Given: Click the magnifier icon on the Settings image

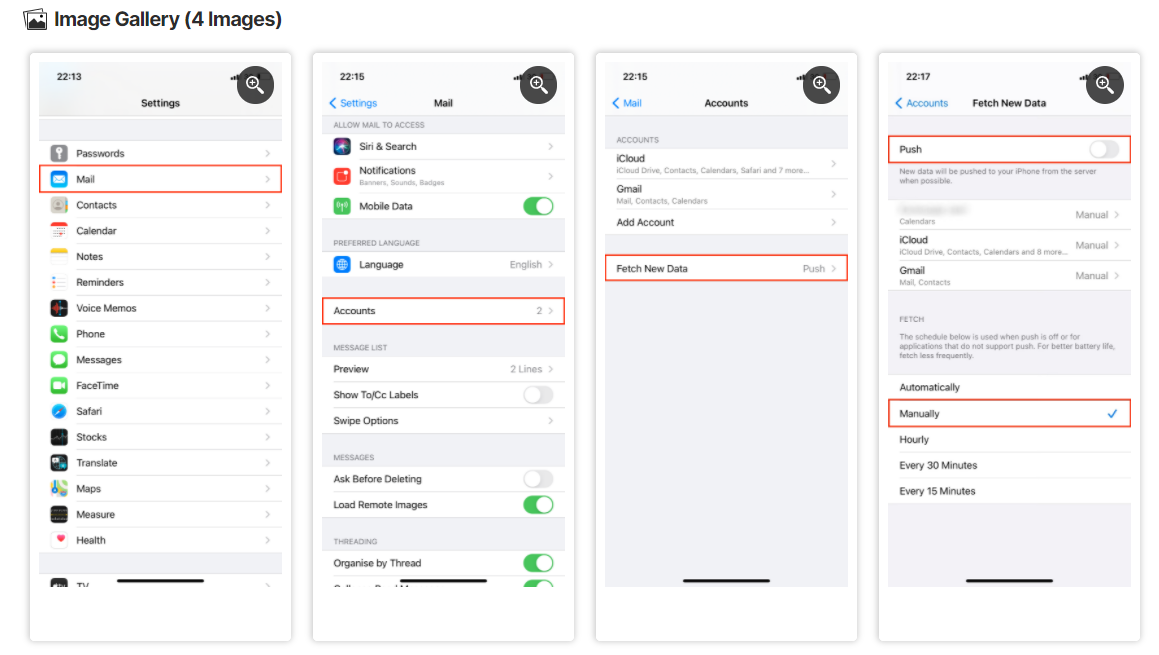Looking at the screenshot, I should 255,85.
